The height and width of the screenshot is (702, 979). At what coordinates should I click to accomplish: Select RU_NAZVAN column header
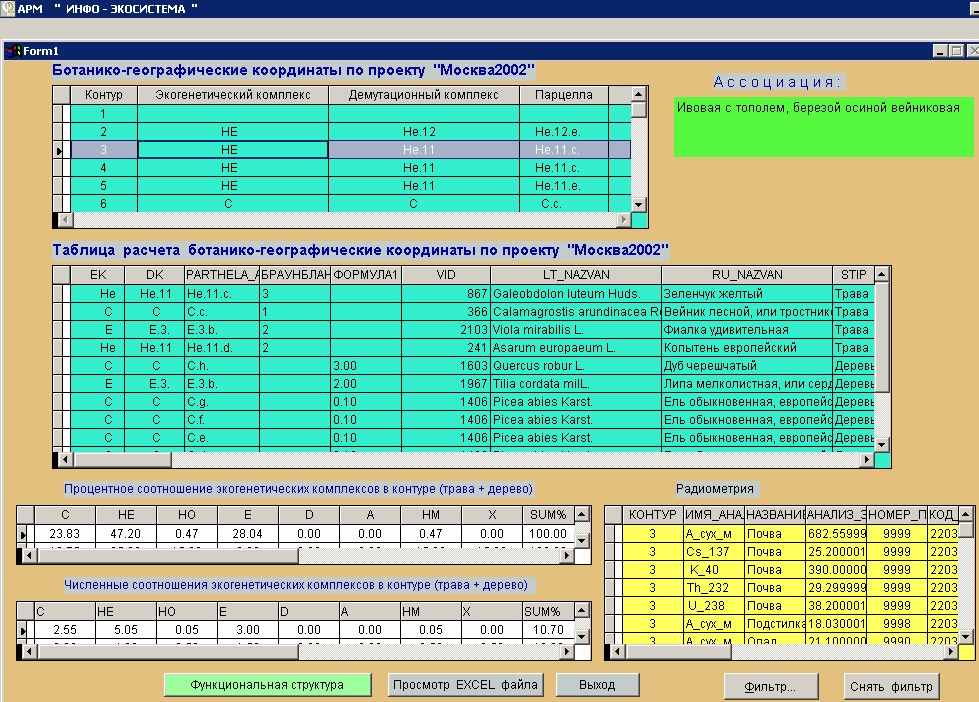click(747, 275)
